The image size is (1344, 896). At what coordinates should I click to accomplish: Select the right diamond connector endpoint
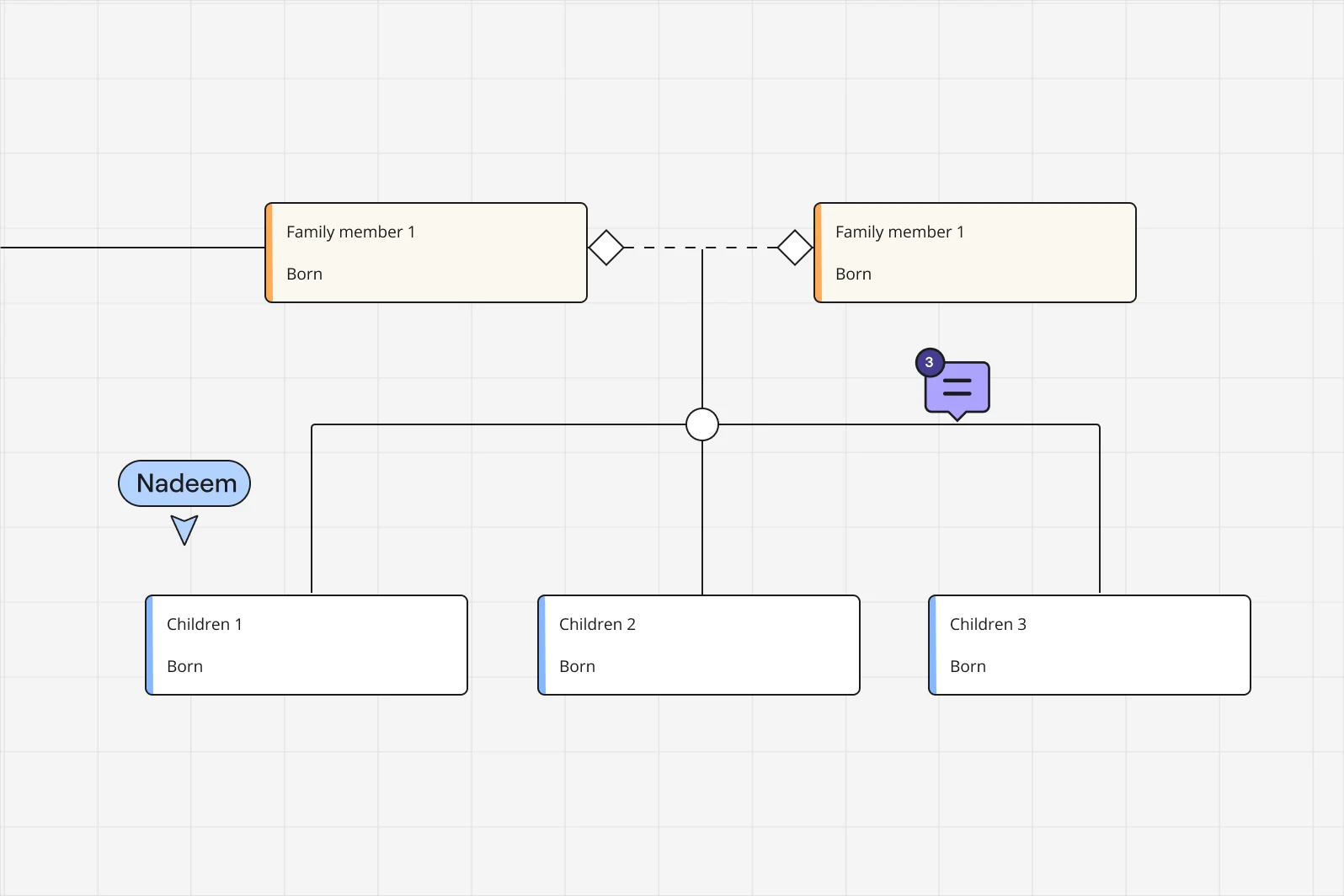[x=794, y=248]
